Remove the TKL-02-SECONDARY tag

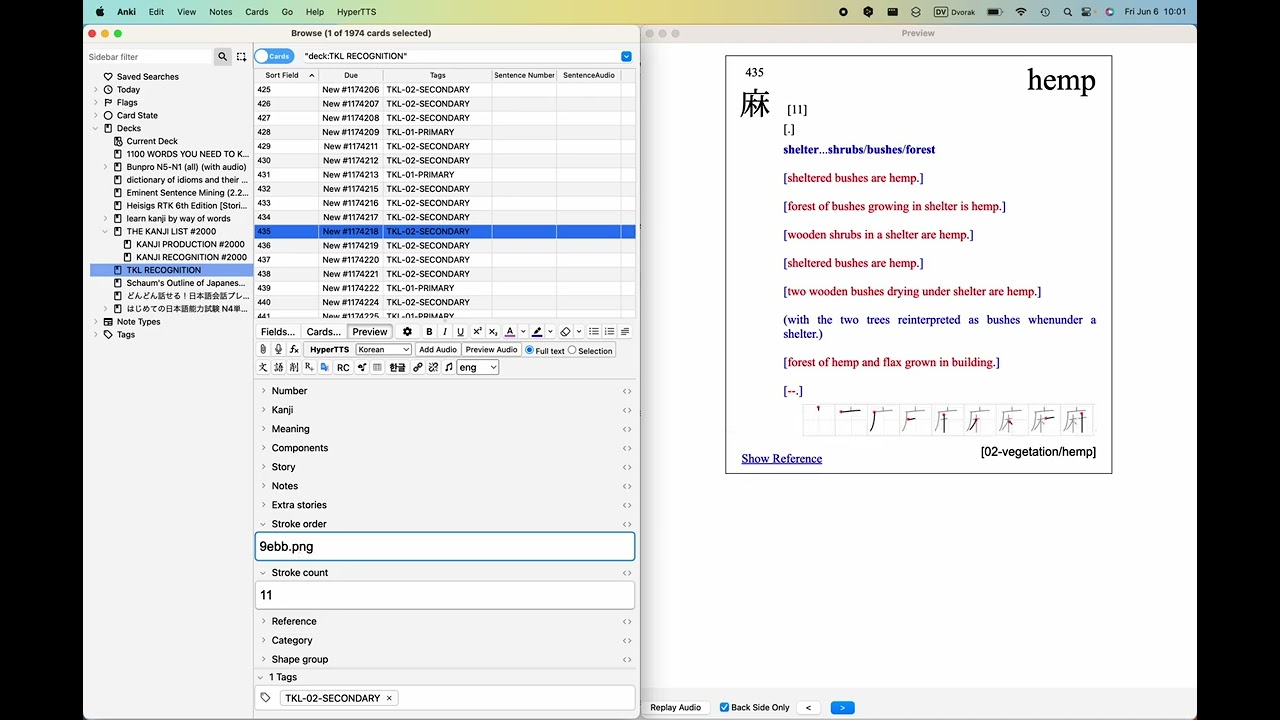click(389, 698)
